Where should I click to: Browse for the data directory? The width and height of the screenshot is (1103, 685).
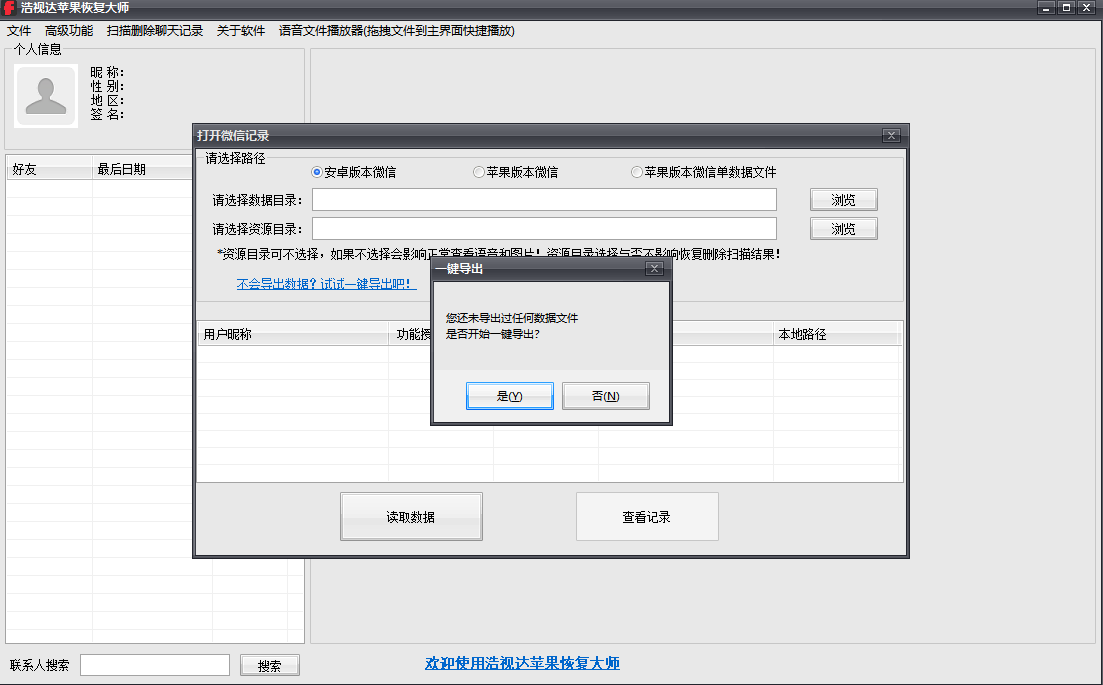843,200
